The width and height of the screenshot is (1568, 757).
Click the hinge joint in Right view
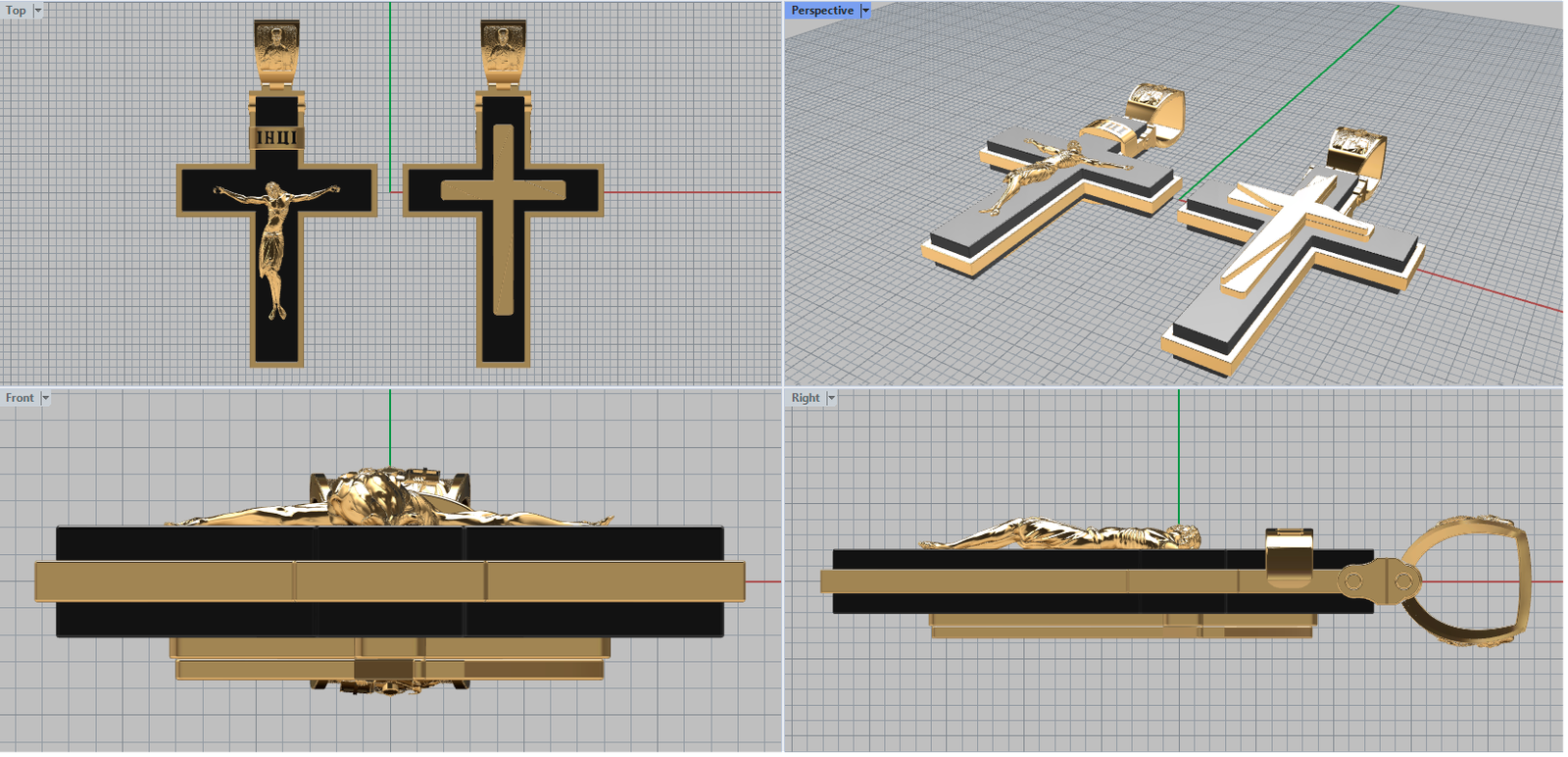click(x=1377, y=580)
